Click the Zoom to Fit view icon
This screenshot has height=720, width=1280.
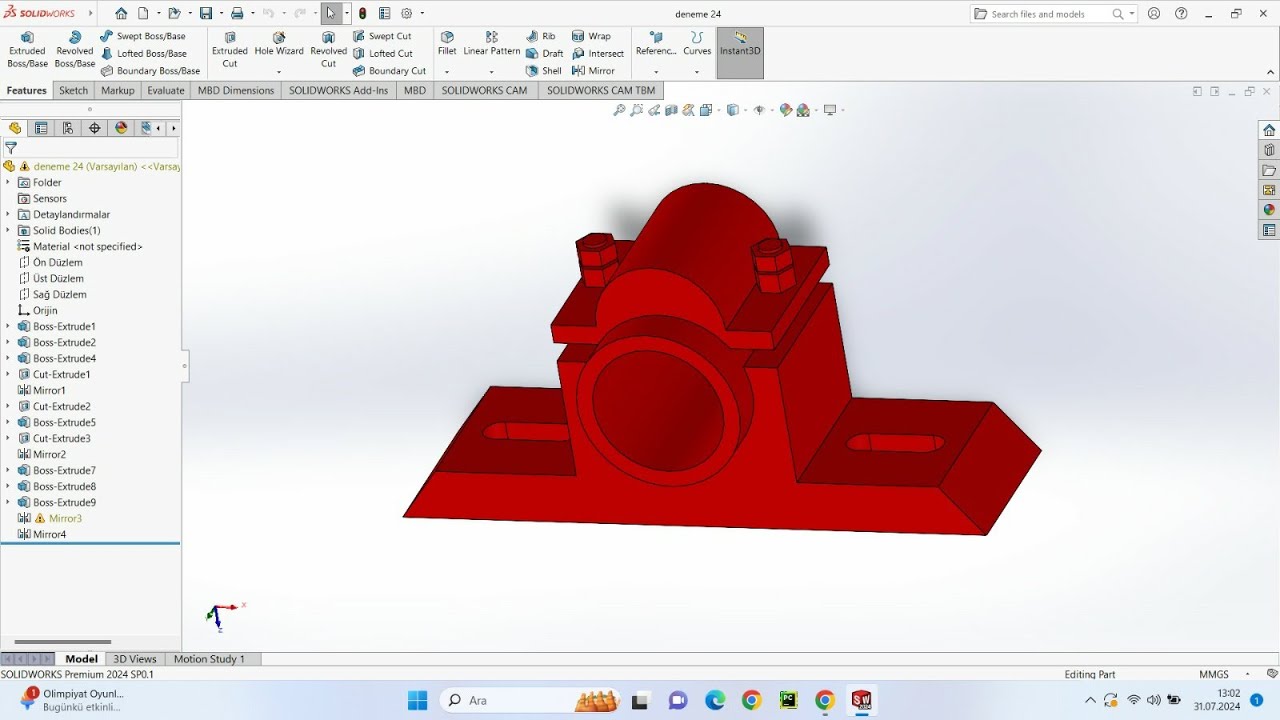[x=619, y=110]
